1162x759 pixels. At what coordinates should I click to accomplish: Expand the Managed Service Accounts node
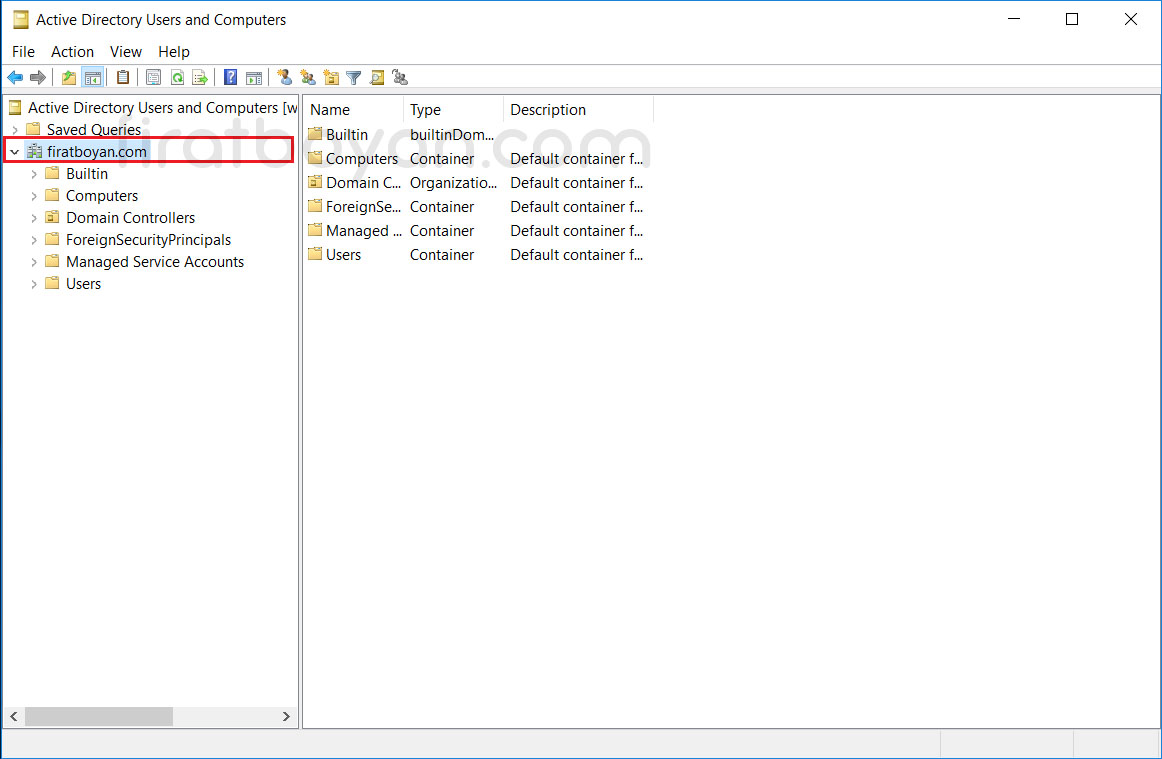click(x=34, y=262)
